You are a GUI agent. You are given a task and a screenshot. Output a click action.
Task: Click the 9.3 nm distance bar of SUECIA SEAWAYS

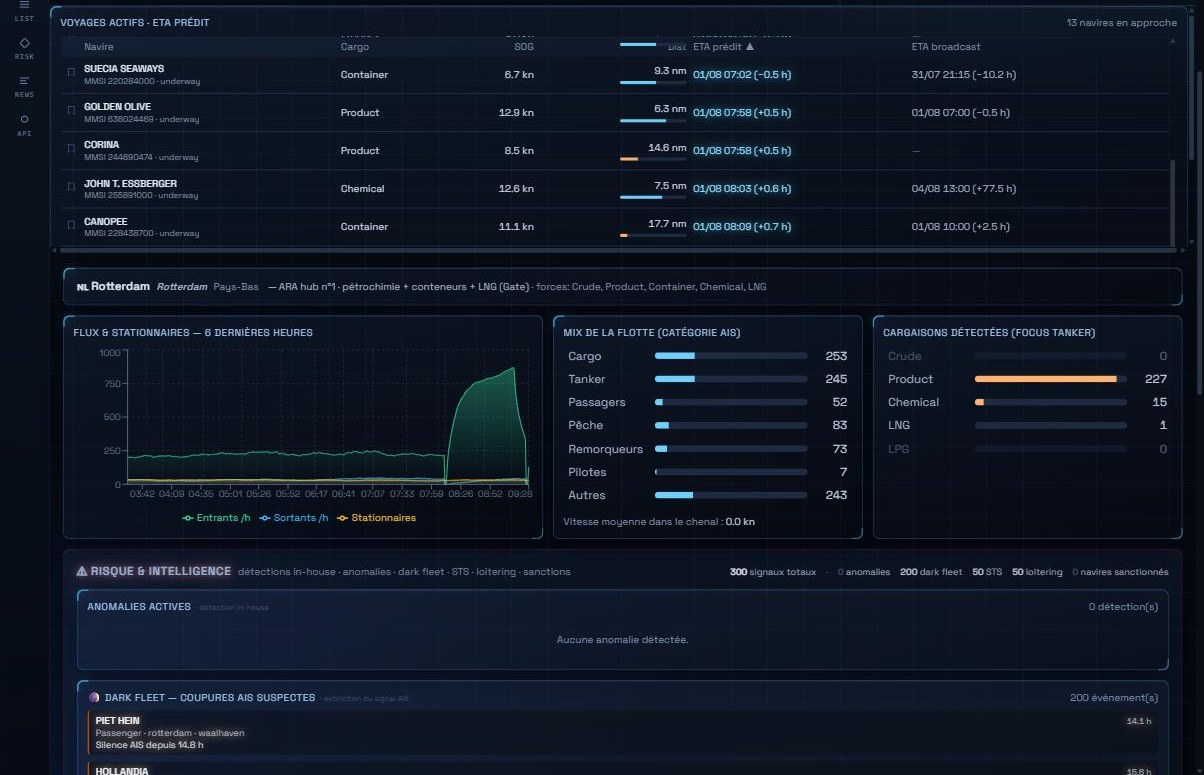click(x=653, y=83)
